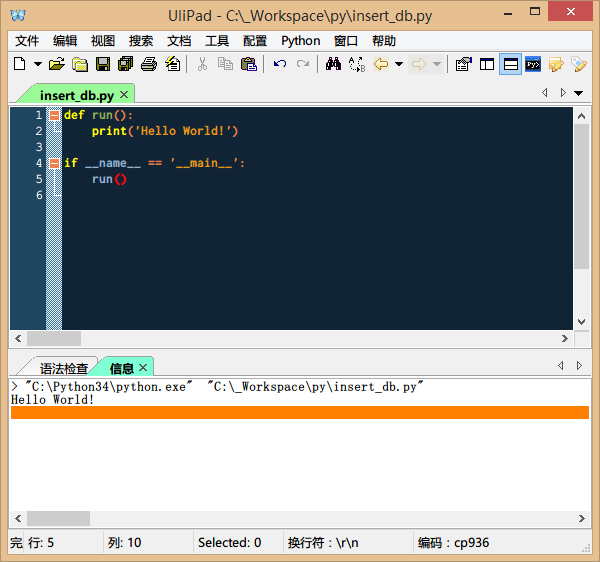Click the Open file folder icon
The image size is (600, 562).
[57, 64]
